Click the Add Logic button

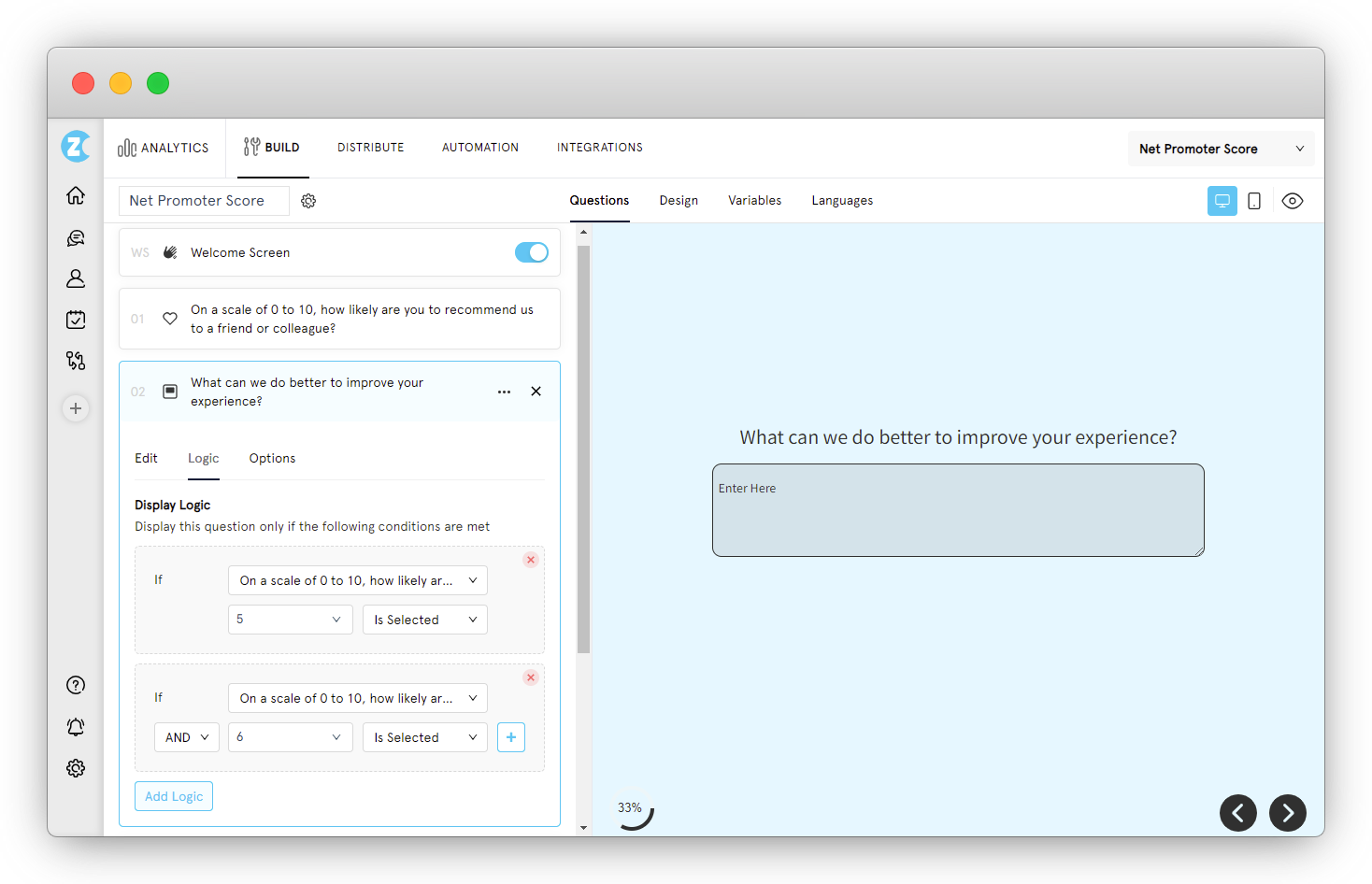coord(173,795)
